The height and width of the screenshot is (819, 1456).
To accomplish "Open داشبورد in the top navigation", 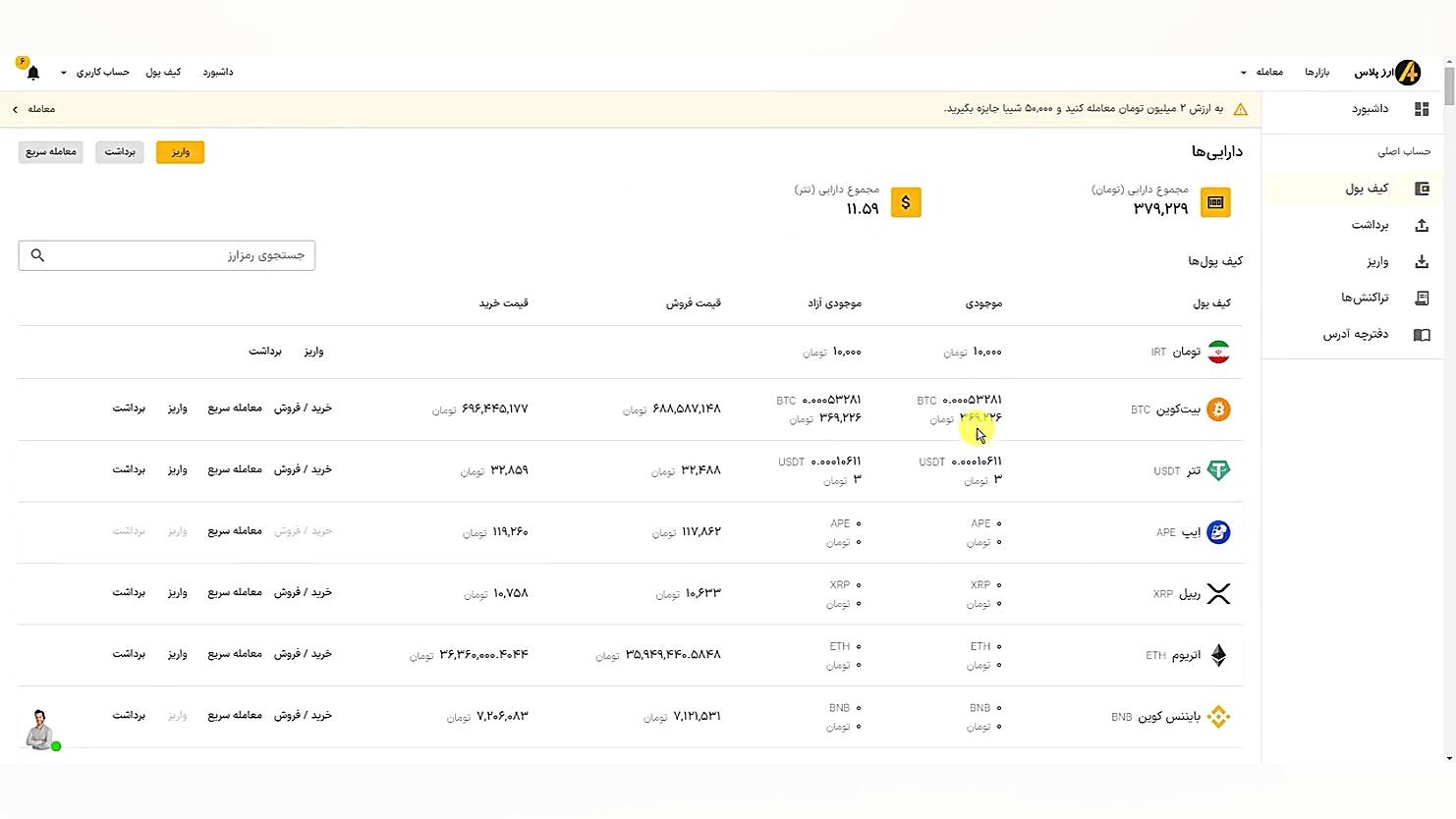I will tap(218, 72).
